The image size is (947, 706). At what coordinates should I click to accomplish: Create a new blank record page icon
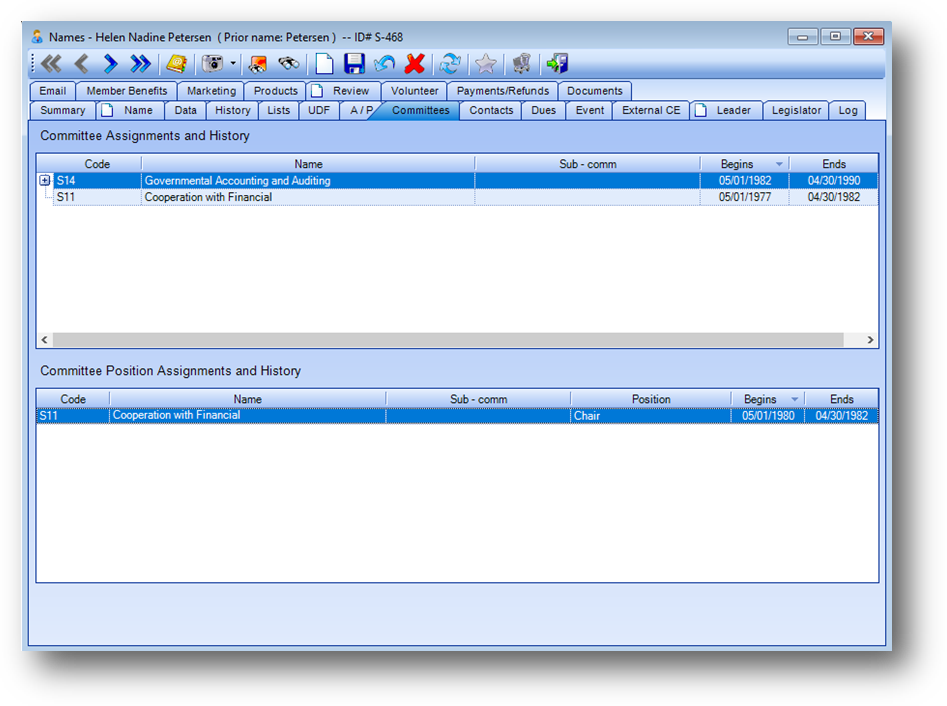click(324, 63)
